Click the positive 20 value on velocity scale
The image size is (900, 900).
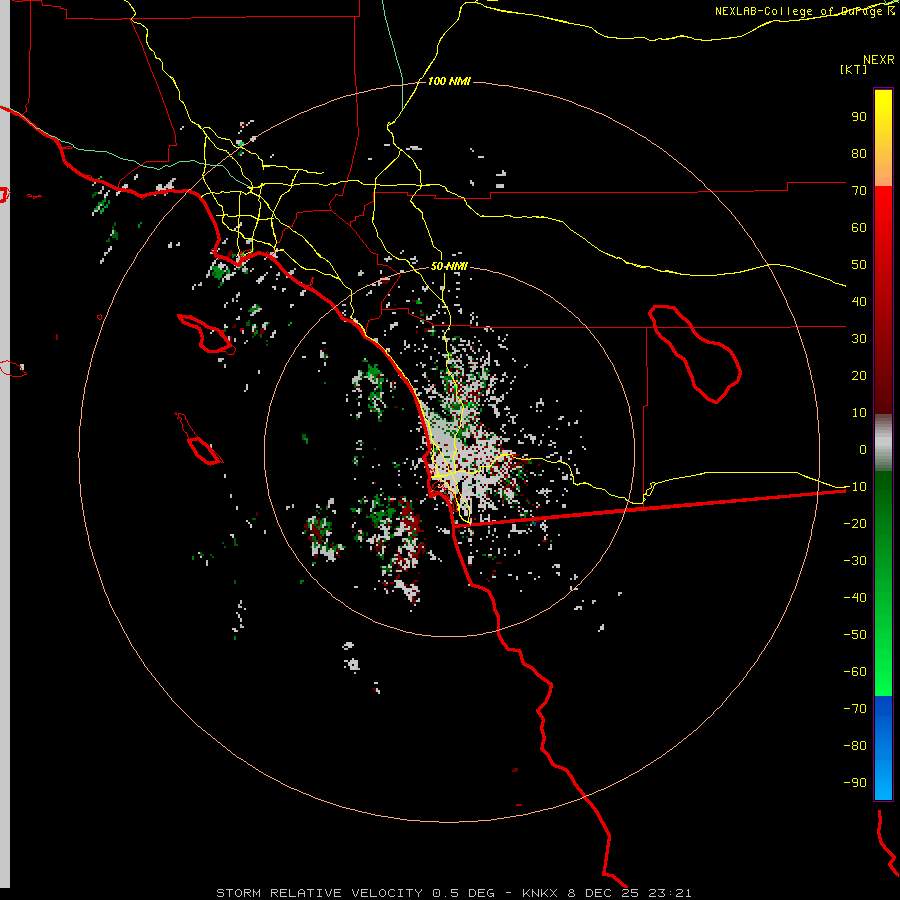[x=859, y=376]
